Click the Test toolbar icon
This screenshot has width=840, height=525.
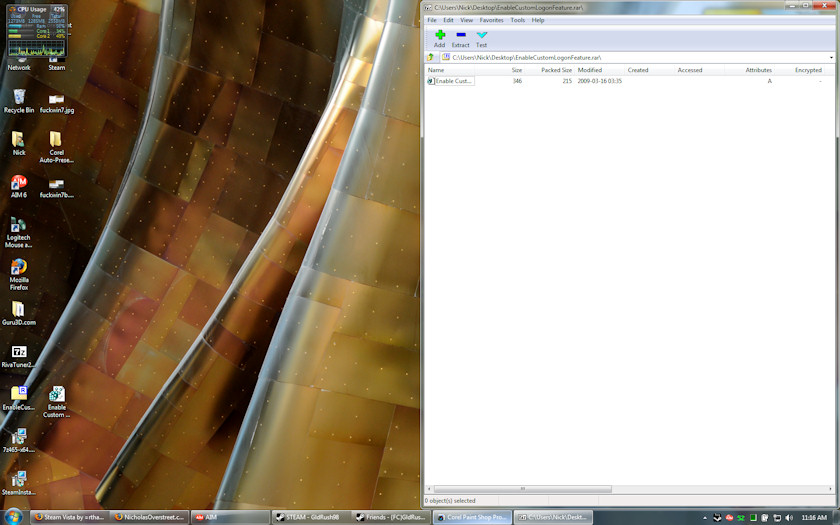click(x=482, y=39)
